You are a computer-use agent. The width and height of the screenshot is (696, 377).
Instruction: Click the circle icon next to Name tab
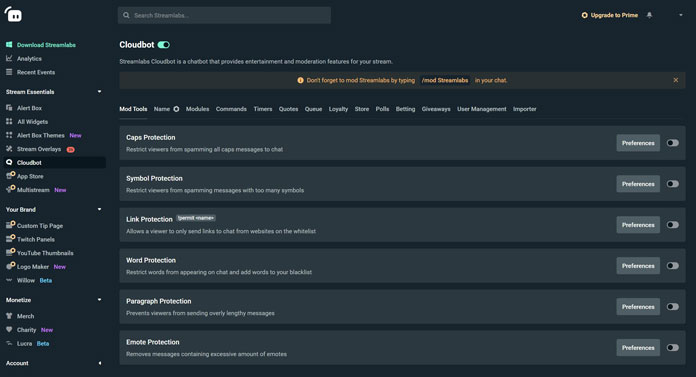[176, 109]
